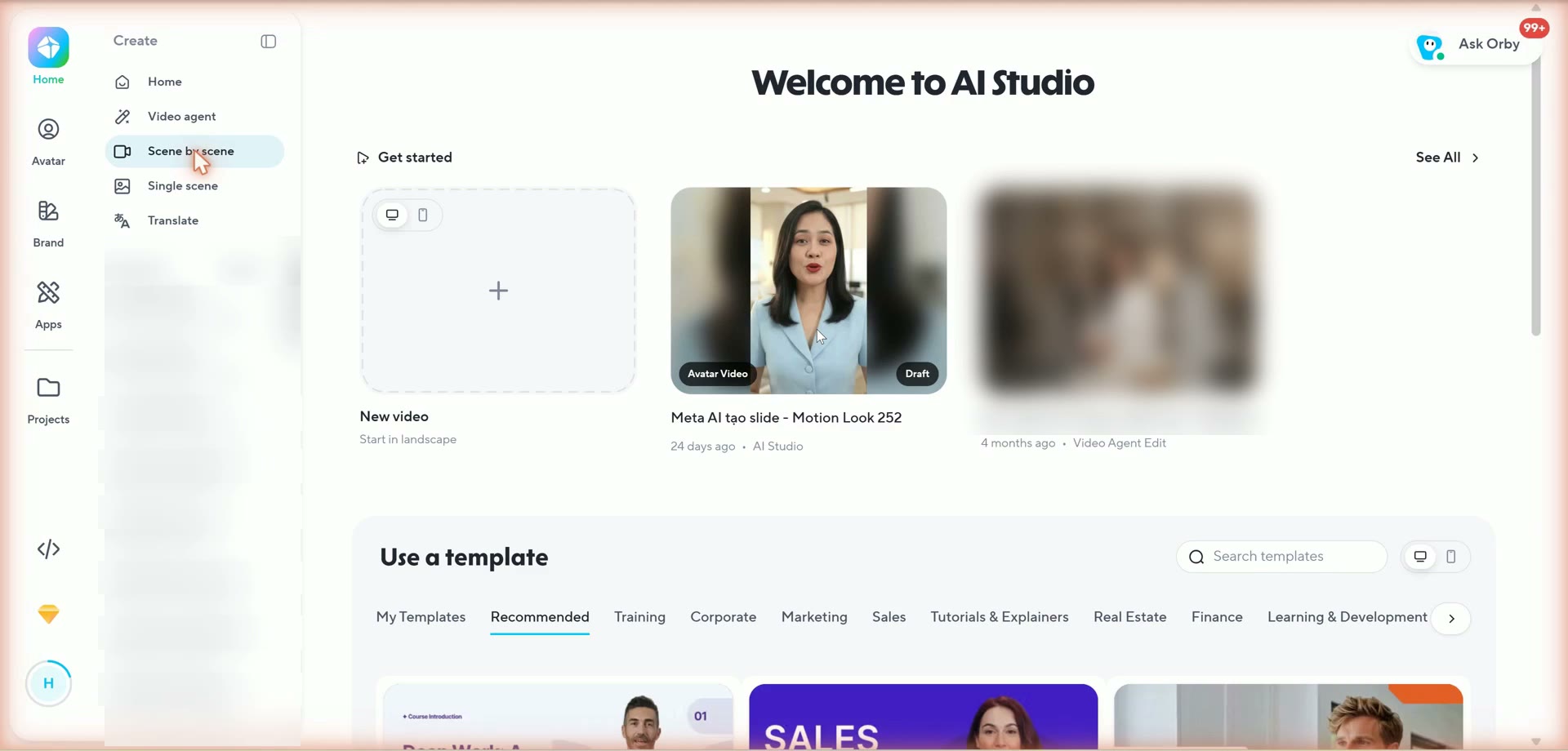1568x751 pixels.
Task: Open the Brand section
Action: click(x=48, y=224)
